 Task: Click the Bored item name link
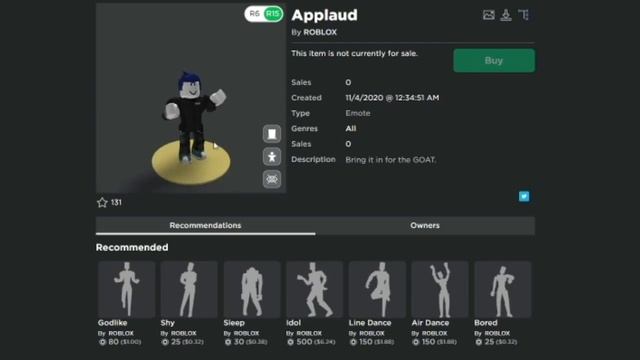coord(486,323)
